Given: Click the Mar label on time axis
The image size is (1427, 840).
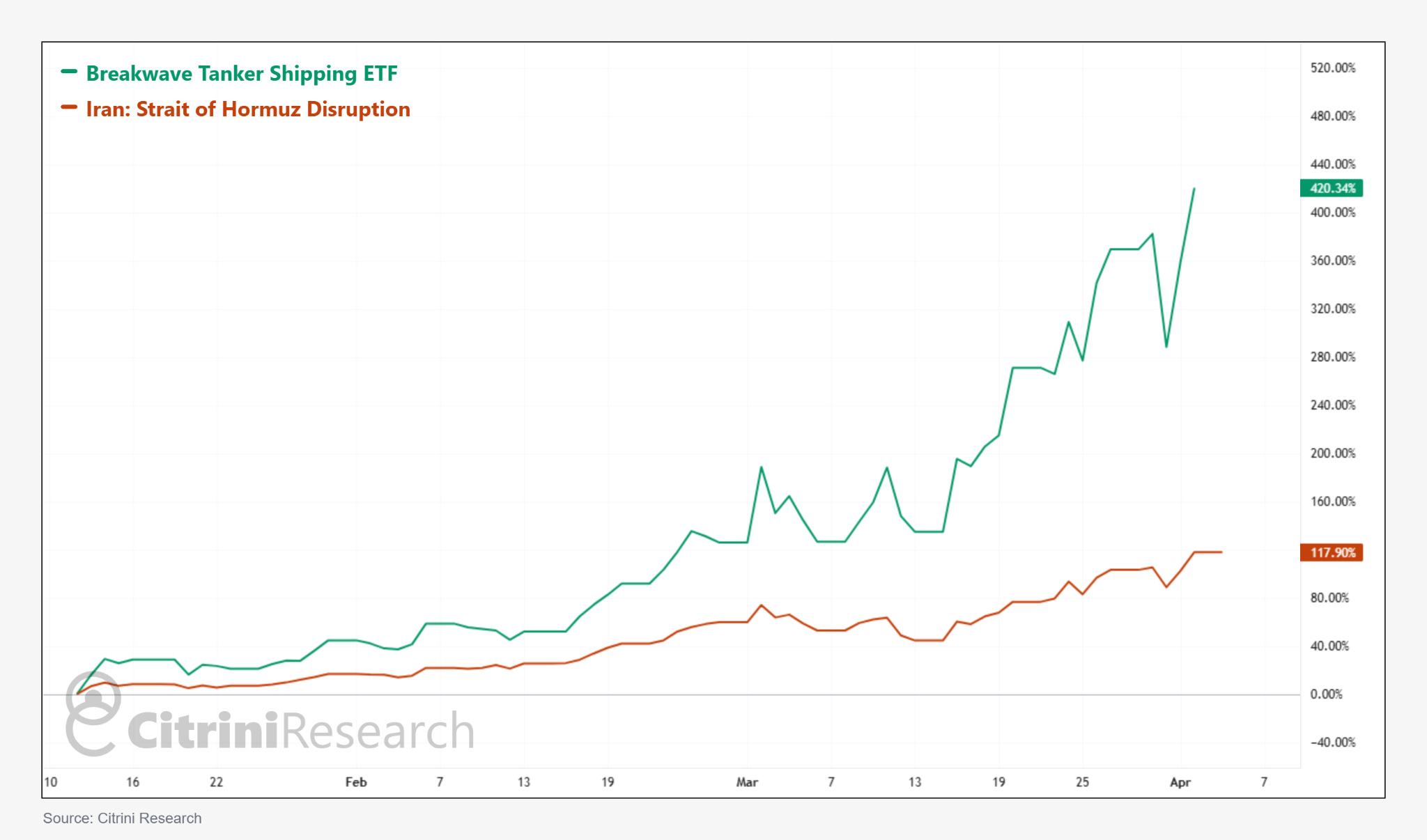Looking at the screenshot, I should pos(747,782).
